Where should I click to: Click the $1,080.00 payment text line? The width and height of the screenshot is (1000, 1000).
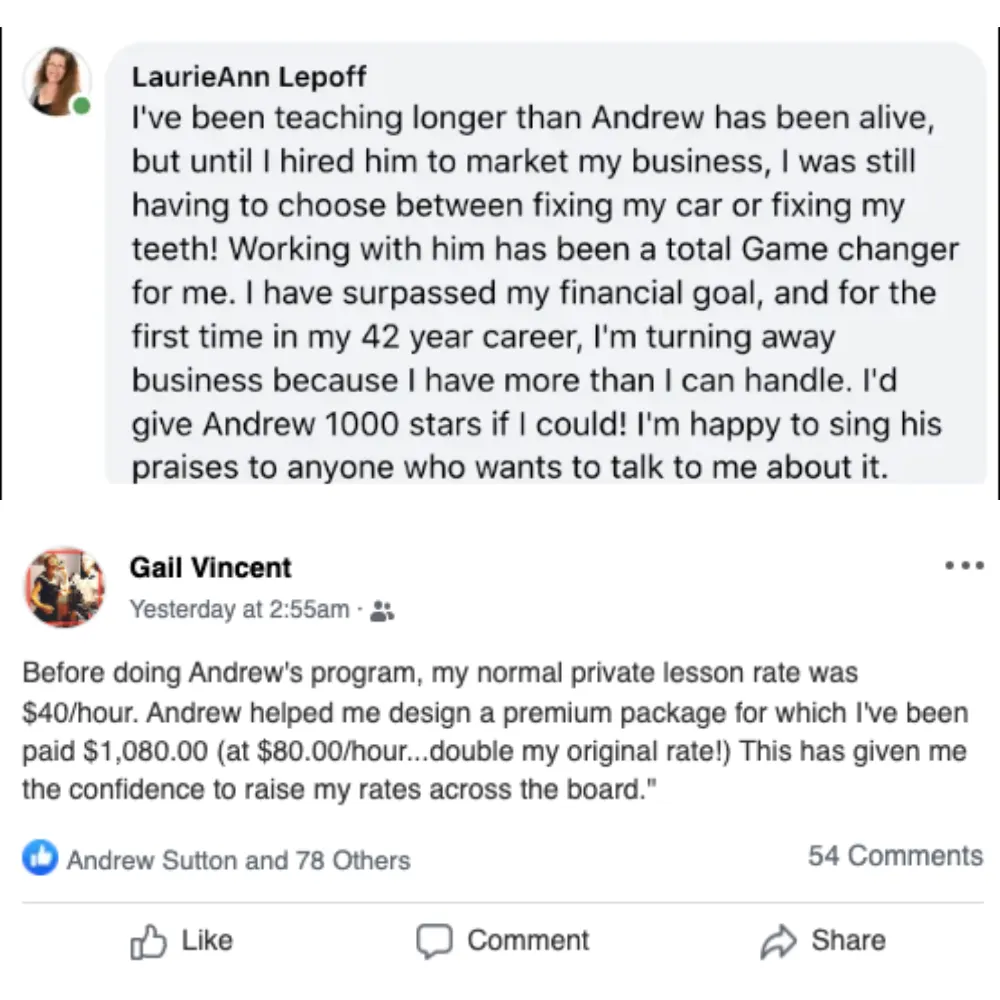(494, 751)
